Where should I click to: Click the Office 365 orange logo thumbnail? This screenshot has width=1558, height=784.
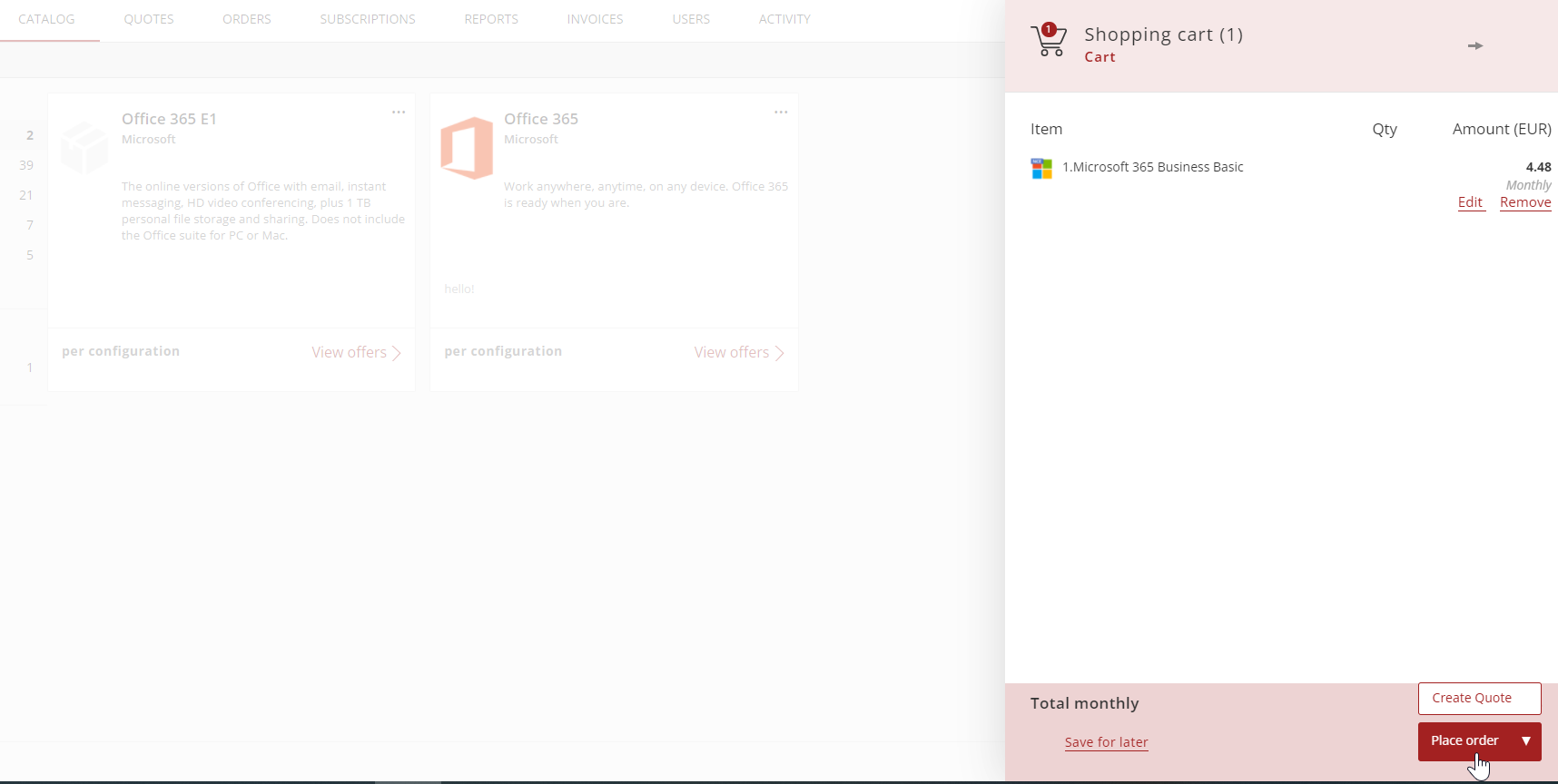point(467,148)
